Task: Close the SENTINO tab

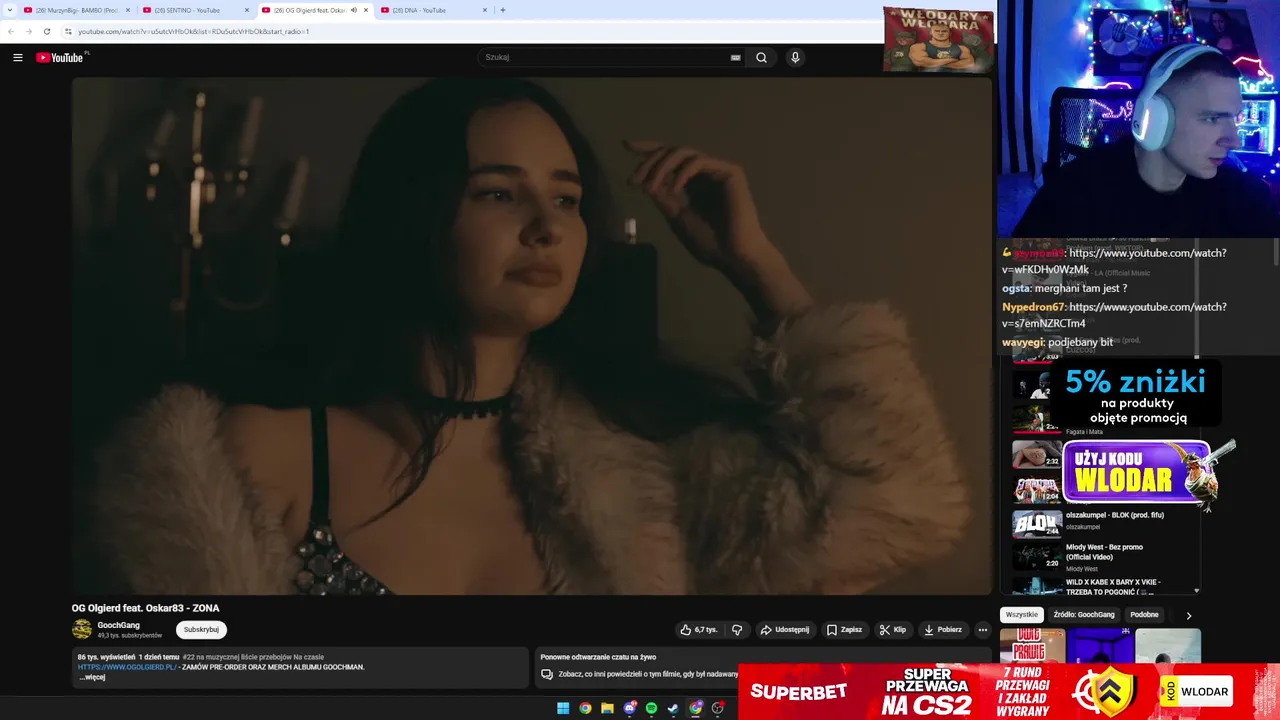Action: [247, 10]
